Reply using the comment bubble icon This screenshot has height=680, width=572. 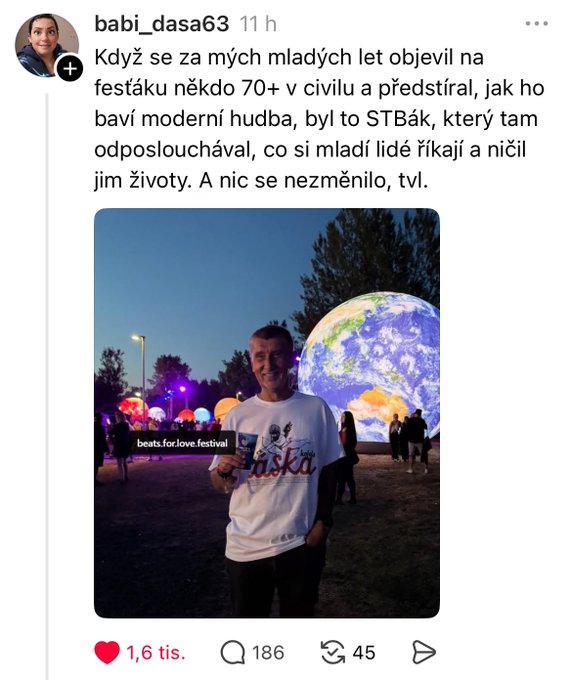233,653
